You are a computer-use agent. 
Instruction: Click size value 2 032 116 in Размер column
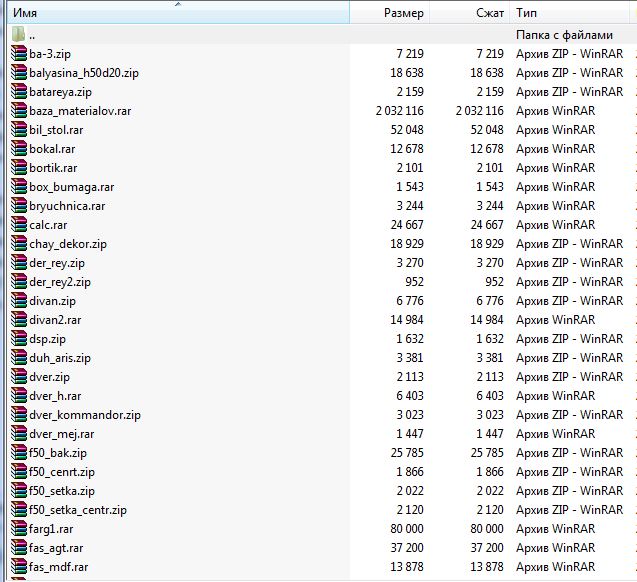(x=399, y=110)
